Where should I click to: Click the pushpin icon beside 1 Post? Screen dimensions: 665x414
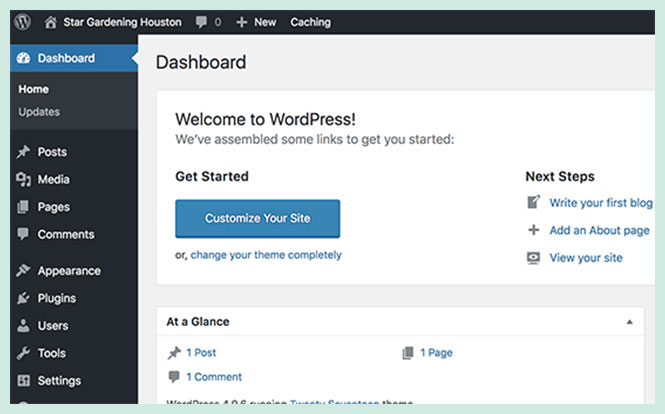(x=174, y=352)
